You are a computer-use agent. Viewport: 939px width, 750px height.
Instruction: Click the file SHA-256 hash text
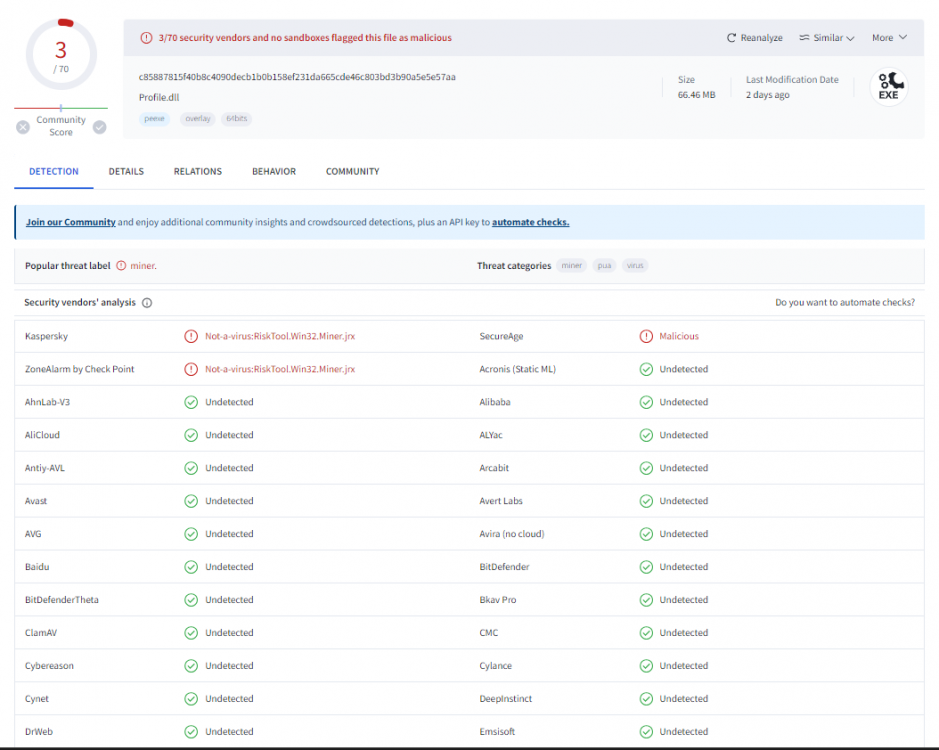coord(297,77)
